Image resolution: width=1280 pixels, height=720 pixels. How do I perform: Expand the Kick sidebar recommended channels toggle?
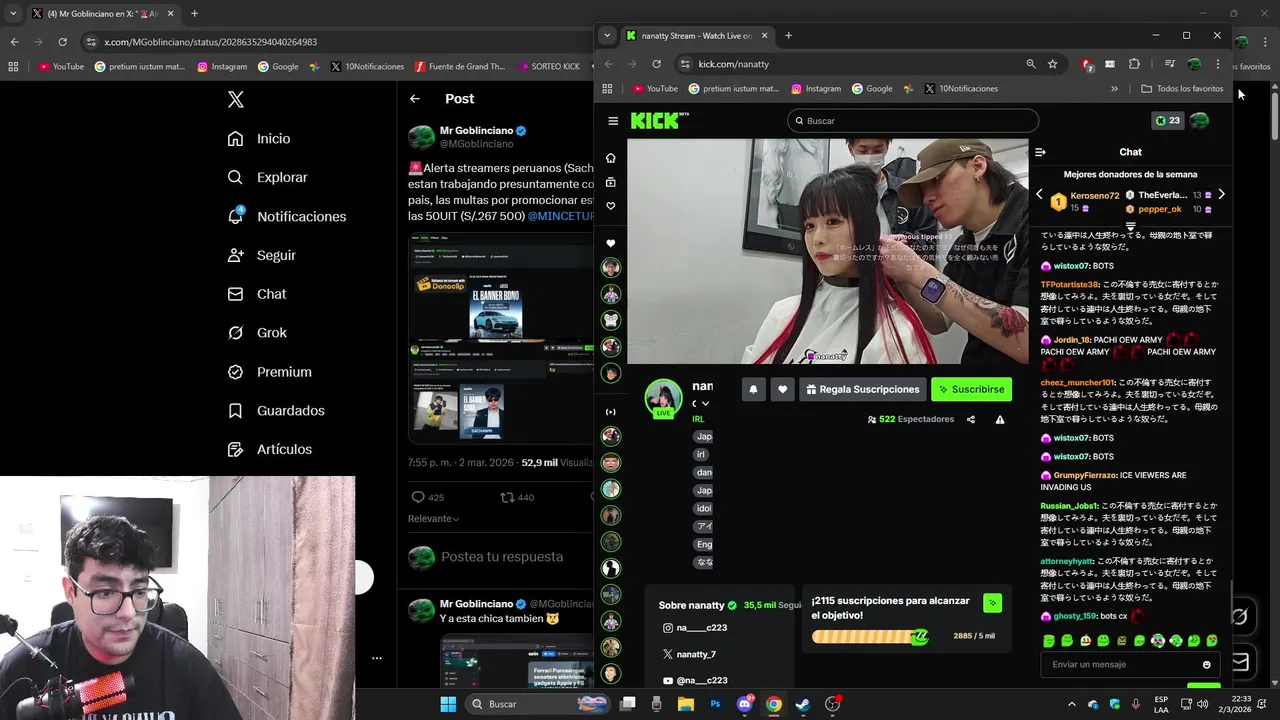click(x=611, y=412)
